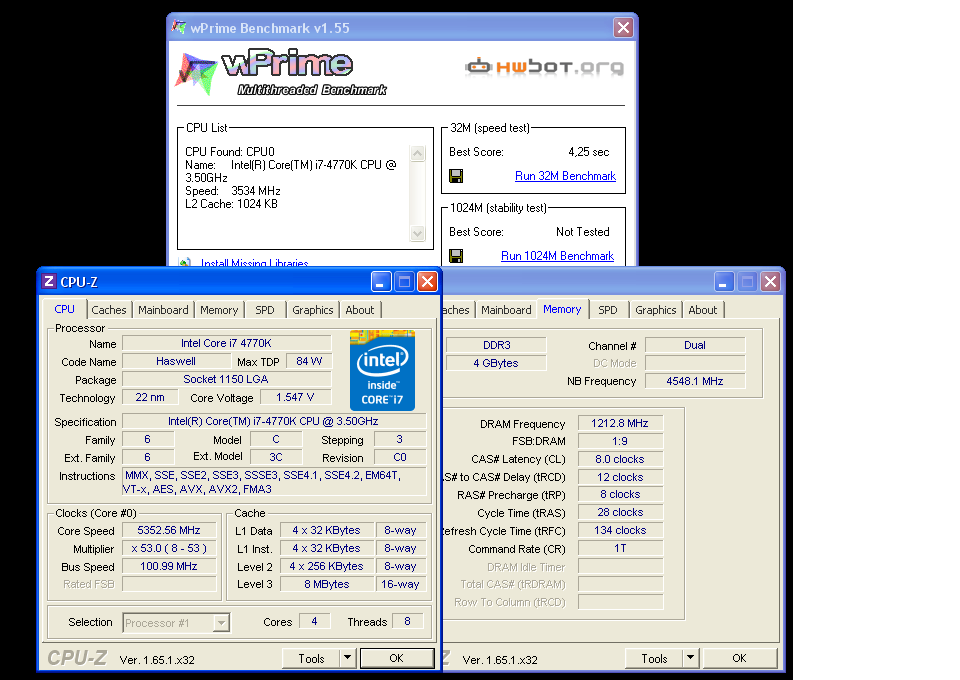
Task: Click the CPU-Z purple Z title icon
Action: tap(49, 282)
